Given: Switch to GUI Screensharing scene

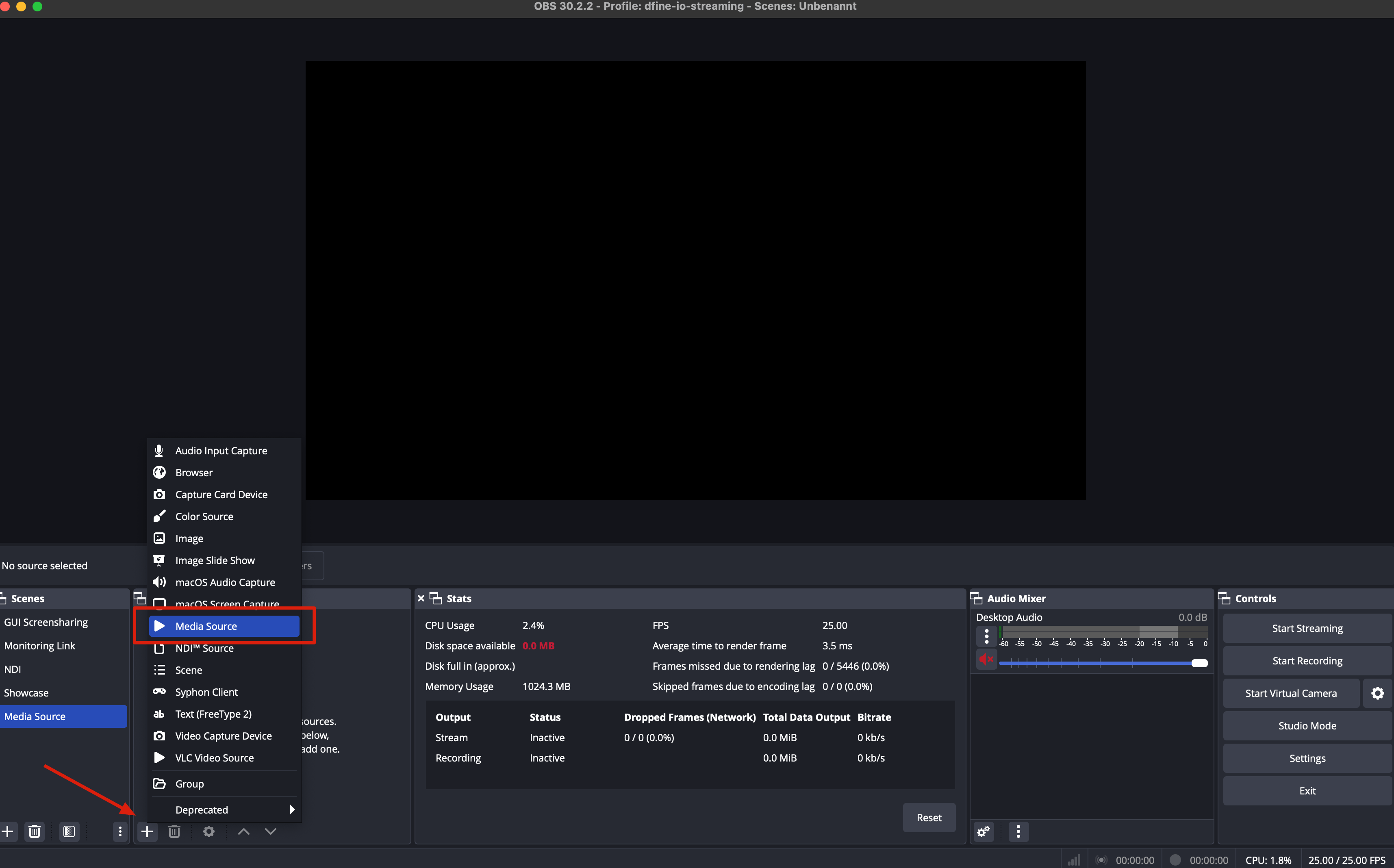Looking at the screenshot, I should click(63, 622).
